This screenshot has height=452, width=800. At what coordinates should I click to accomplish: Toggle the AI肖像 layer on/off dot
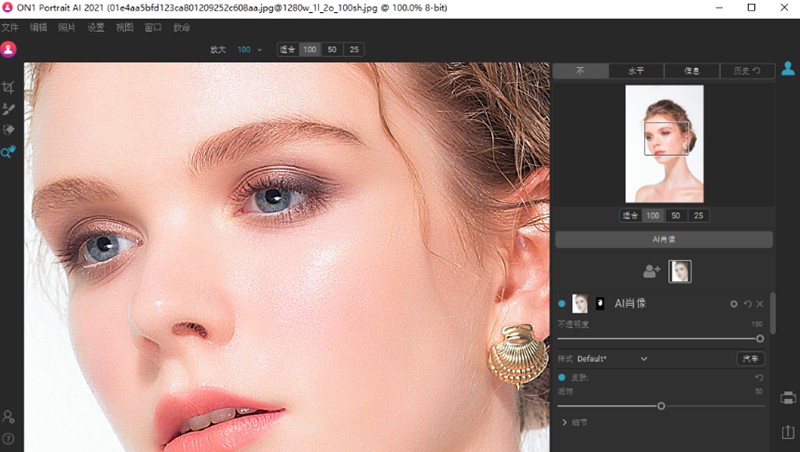(562, 304)
